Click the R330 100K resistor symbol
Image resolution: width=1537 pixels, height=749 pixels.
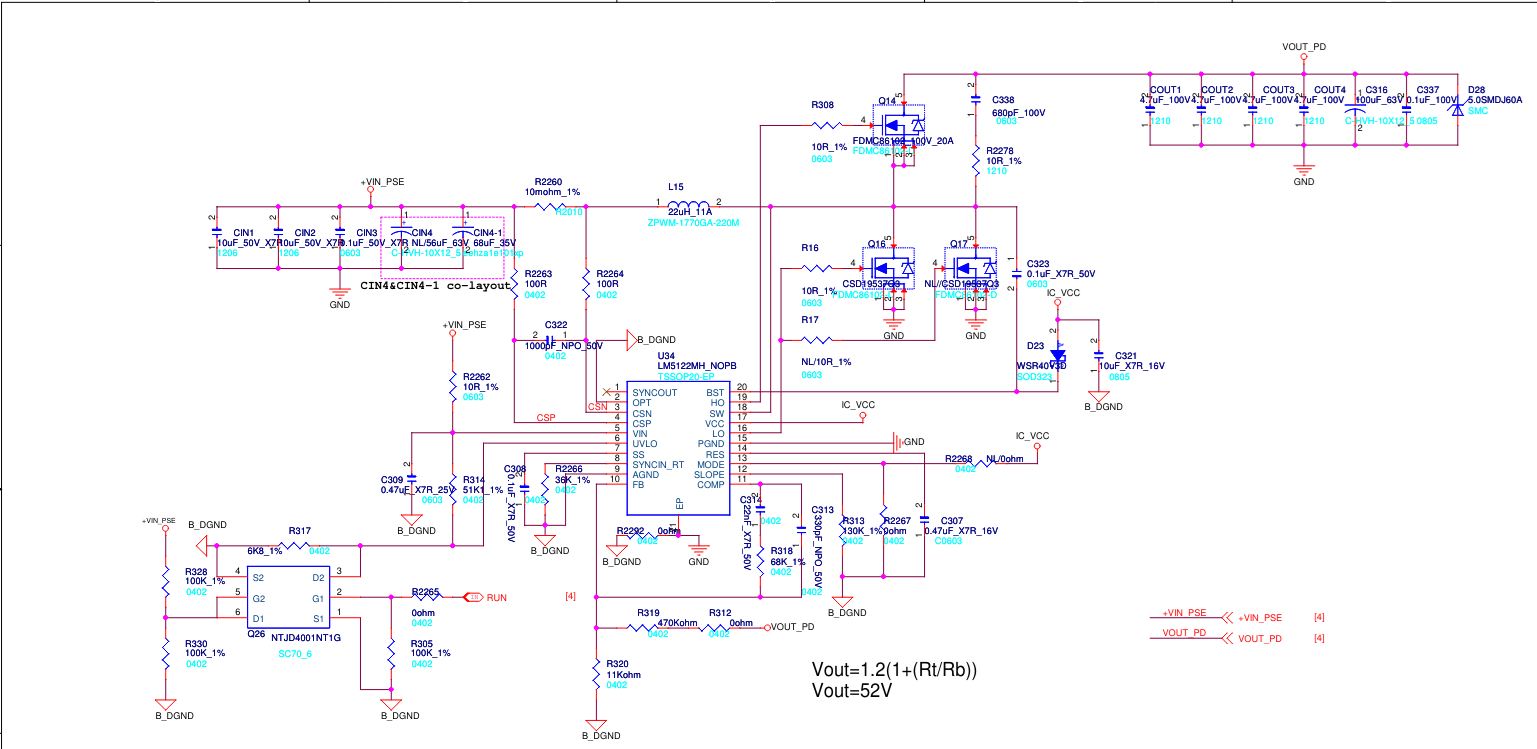coord(166,655)
